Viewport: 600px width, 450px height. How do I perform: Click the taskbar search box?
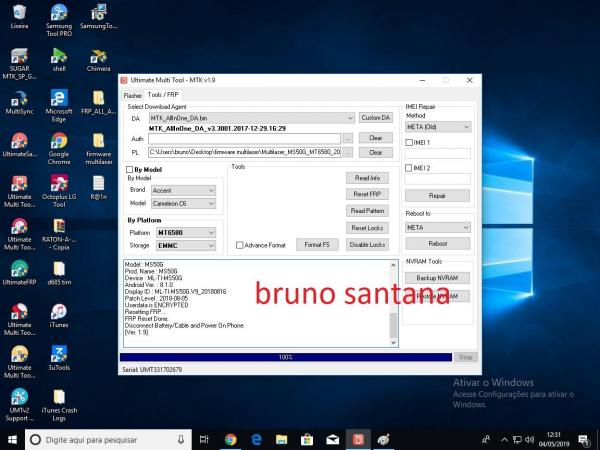coord(108,440)
